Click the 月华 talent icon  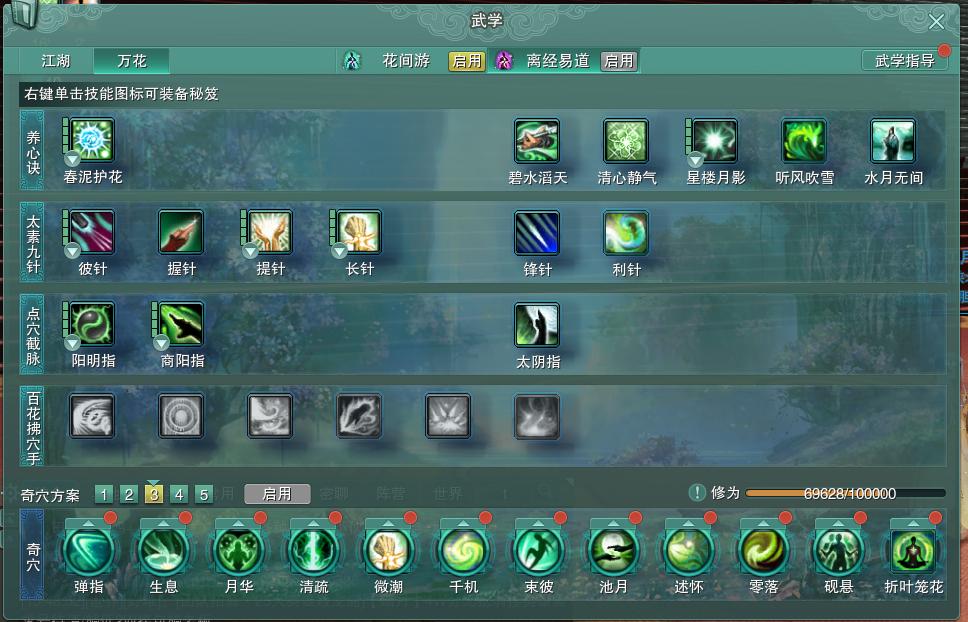point(239,551)
